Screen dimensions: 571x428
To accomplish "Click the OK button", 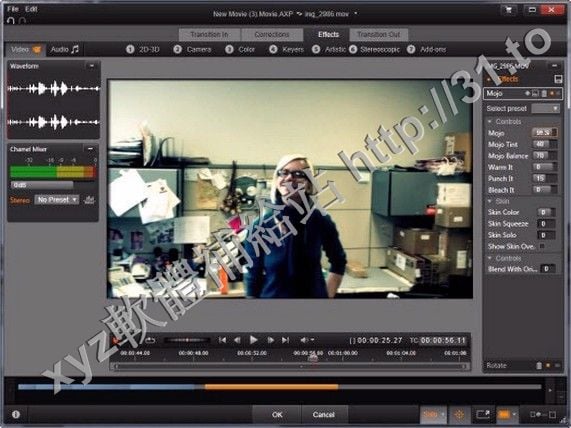I will pyautogui.click(x=277, y=415).
